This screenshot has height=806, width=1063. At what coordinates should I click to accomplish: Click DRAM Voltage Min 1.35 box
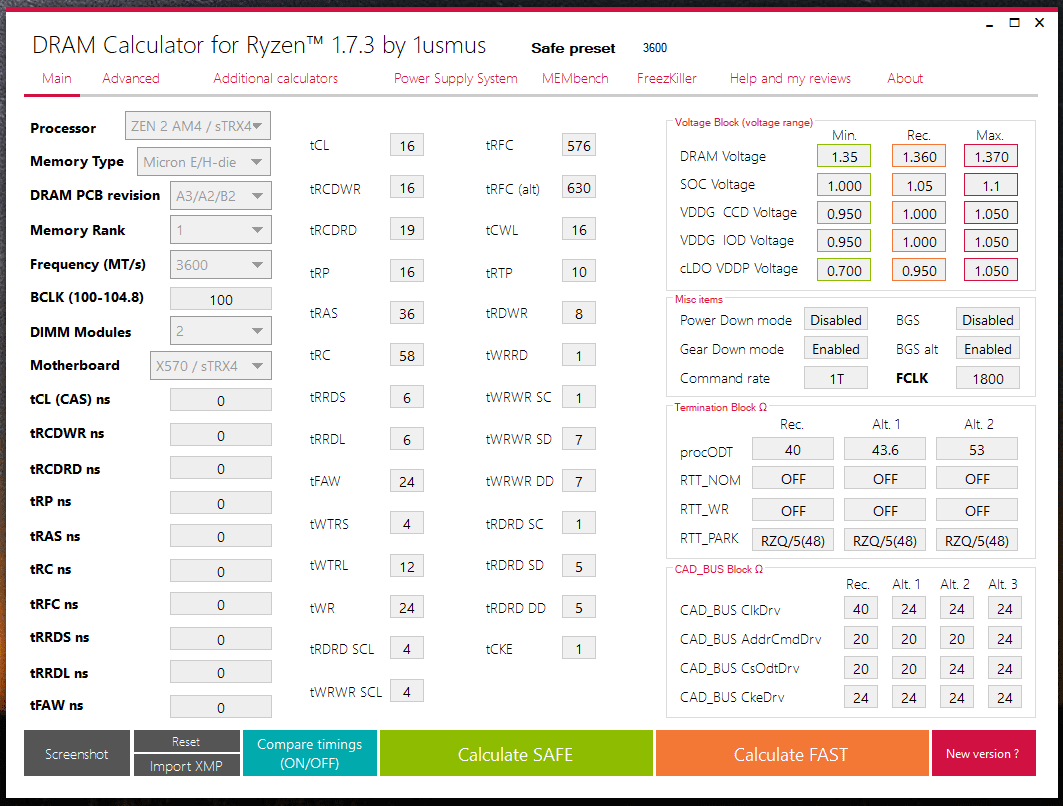click(x=844, y=157)
